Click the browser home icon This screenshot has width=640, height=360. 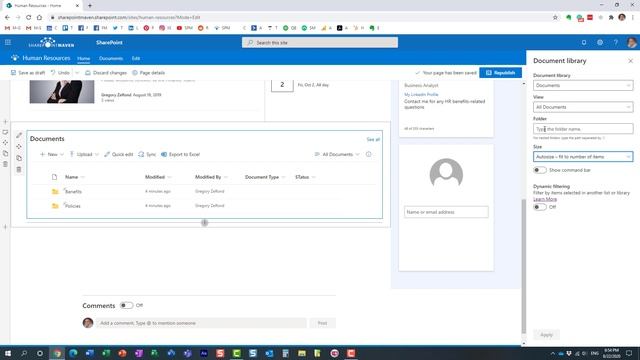click(39, 18)
